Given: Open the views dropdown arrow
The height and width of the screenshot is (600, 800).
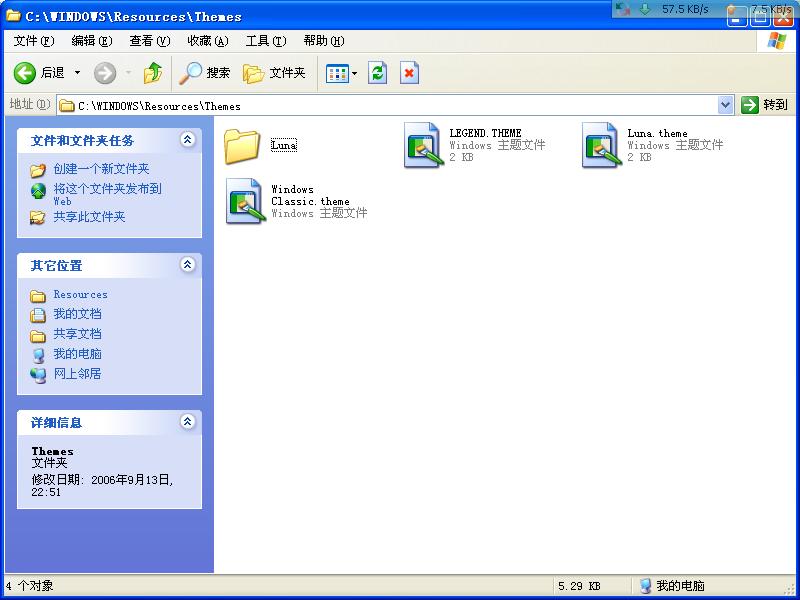Looking at the screenshot, I should point(355,73).
